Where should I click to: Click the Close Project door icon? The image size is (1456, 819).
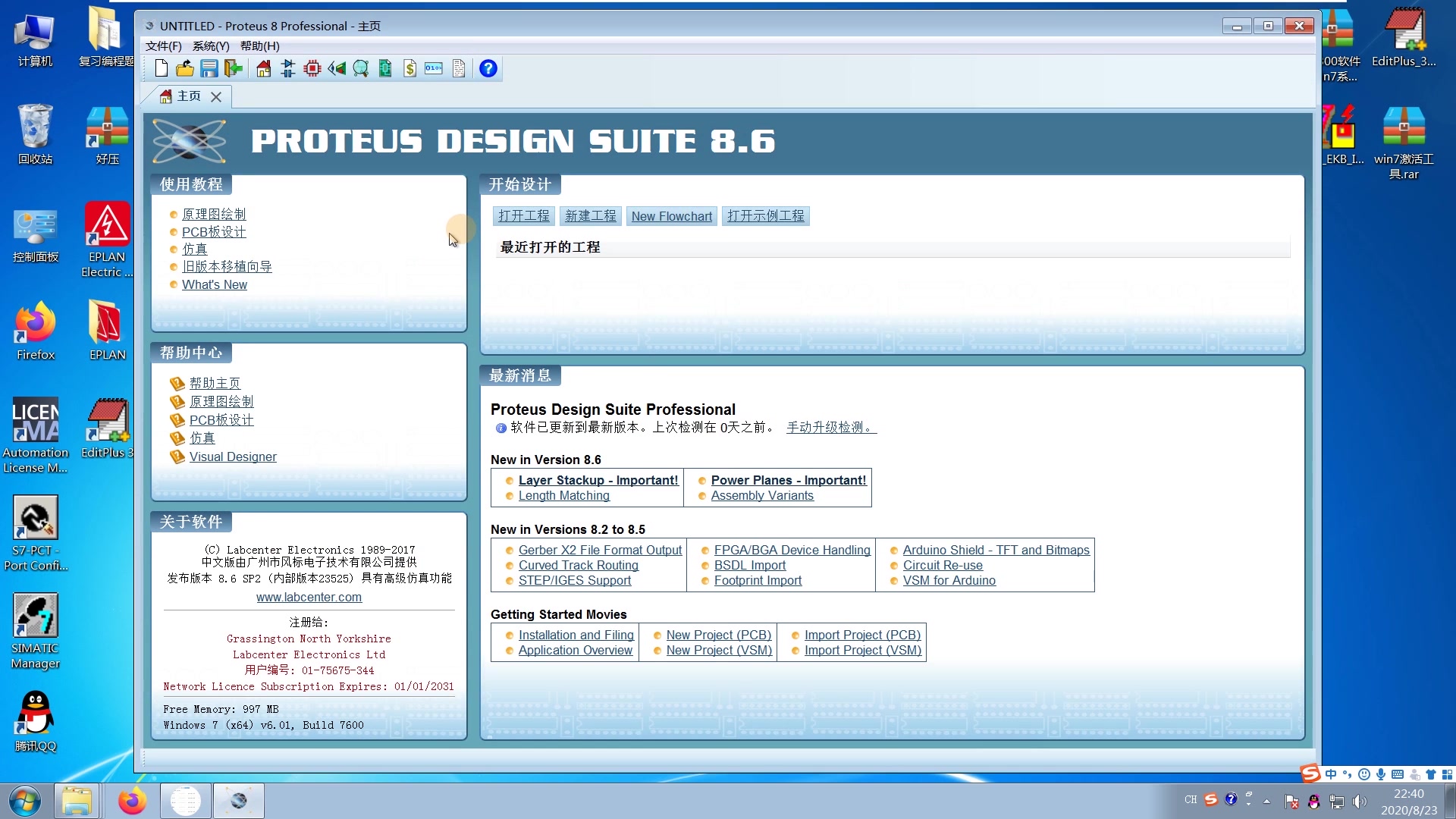click(234, 69)
